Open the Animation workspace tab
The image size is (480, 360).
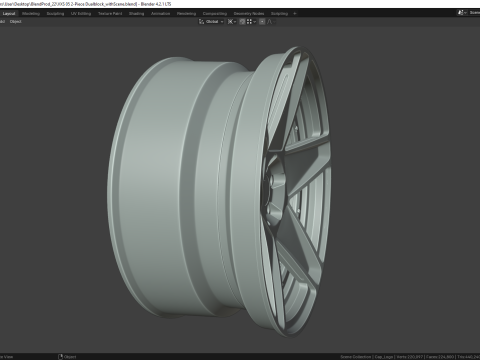(x=161, y=14)
